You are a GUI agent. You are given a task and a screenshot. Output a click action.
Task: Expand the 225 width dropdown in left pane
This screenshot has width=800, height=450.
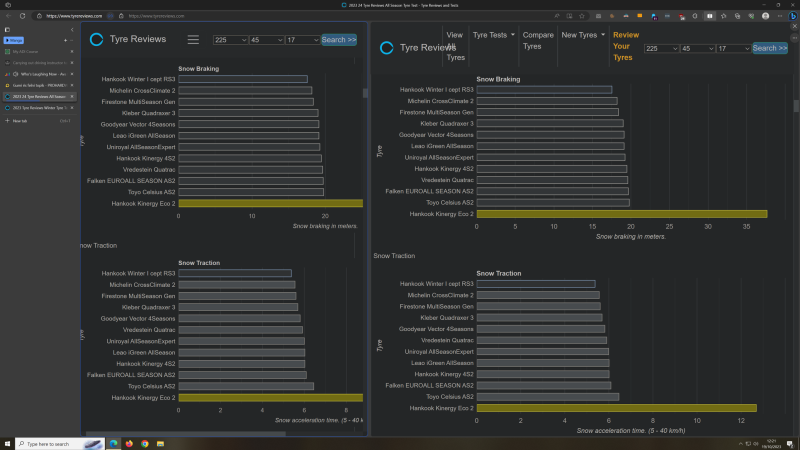tap(228, 40)
